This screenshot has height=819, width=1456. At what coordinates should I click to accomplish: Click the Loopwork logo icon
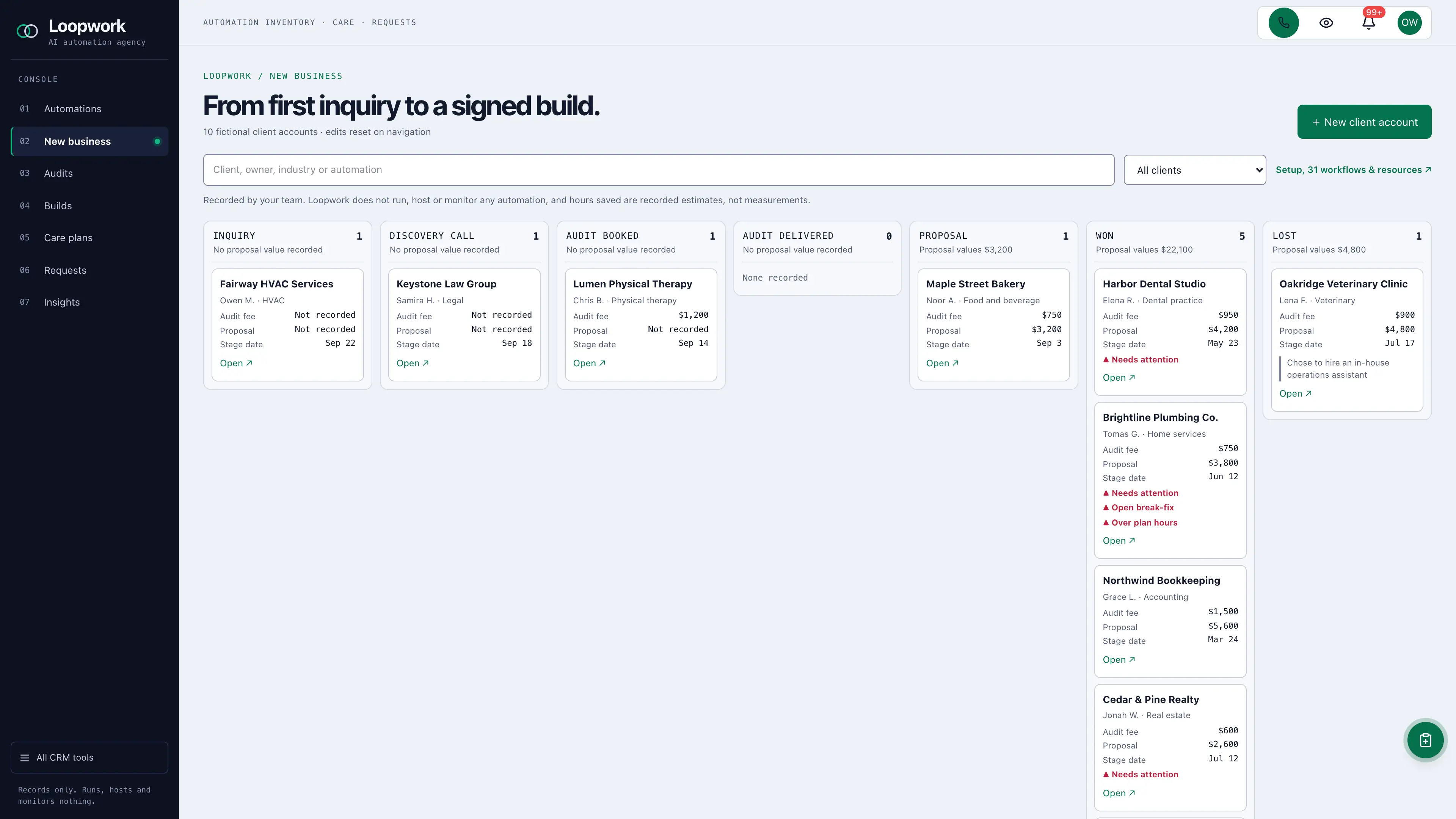tap(27, 31)
